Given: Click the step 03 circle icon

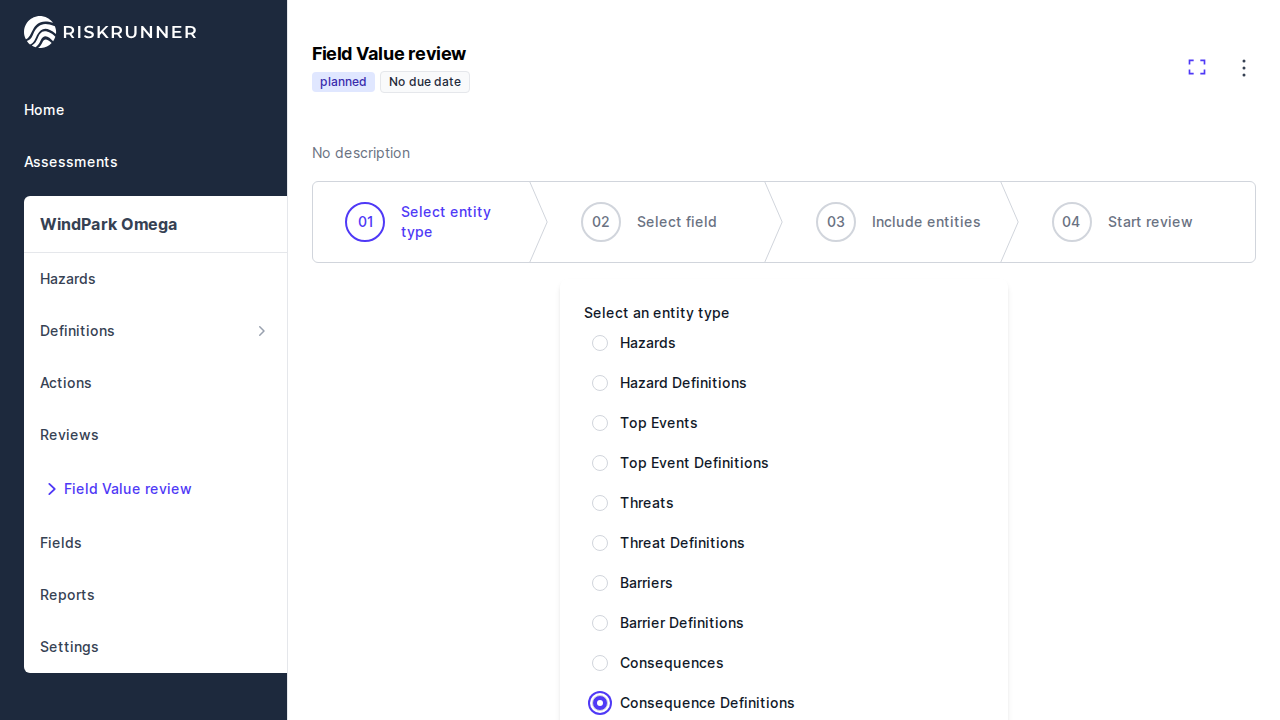Looking at the screenshot, I should (x=836, y=222).
